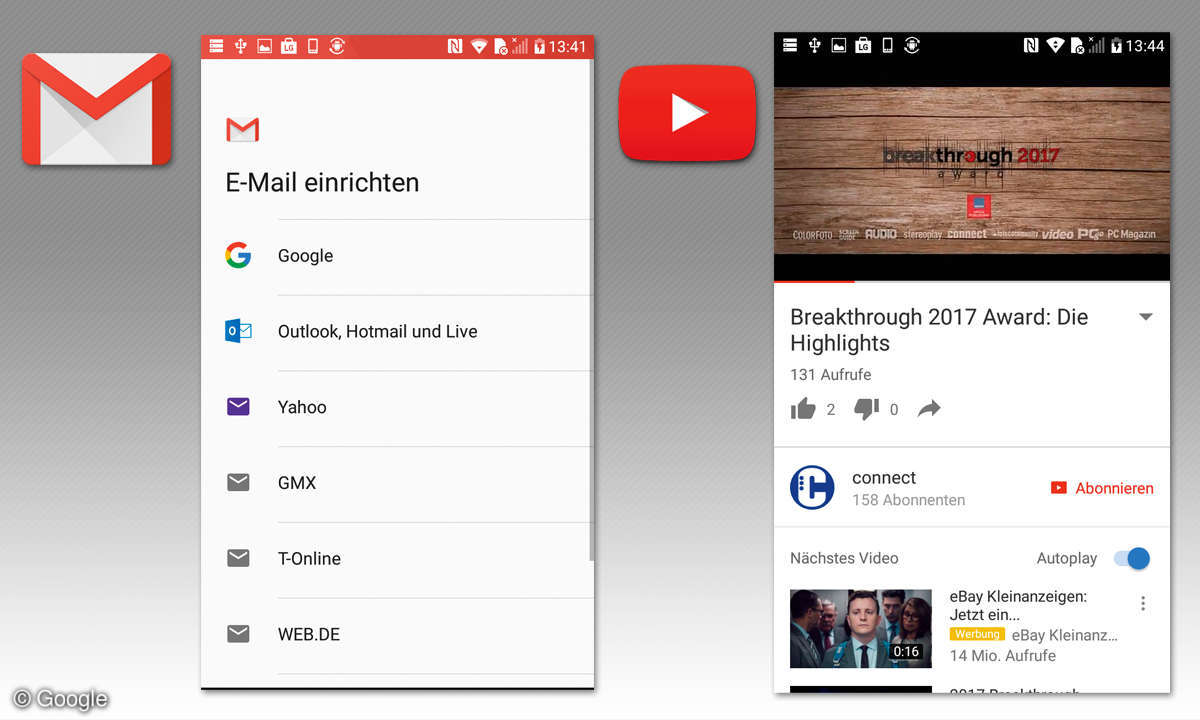Tap the grey envelope icon beside WEB.DE

pos(238,634)
